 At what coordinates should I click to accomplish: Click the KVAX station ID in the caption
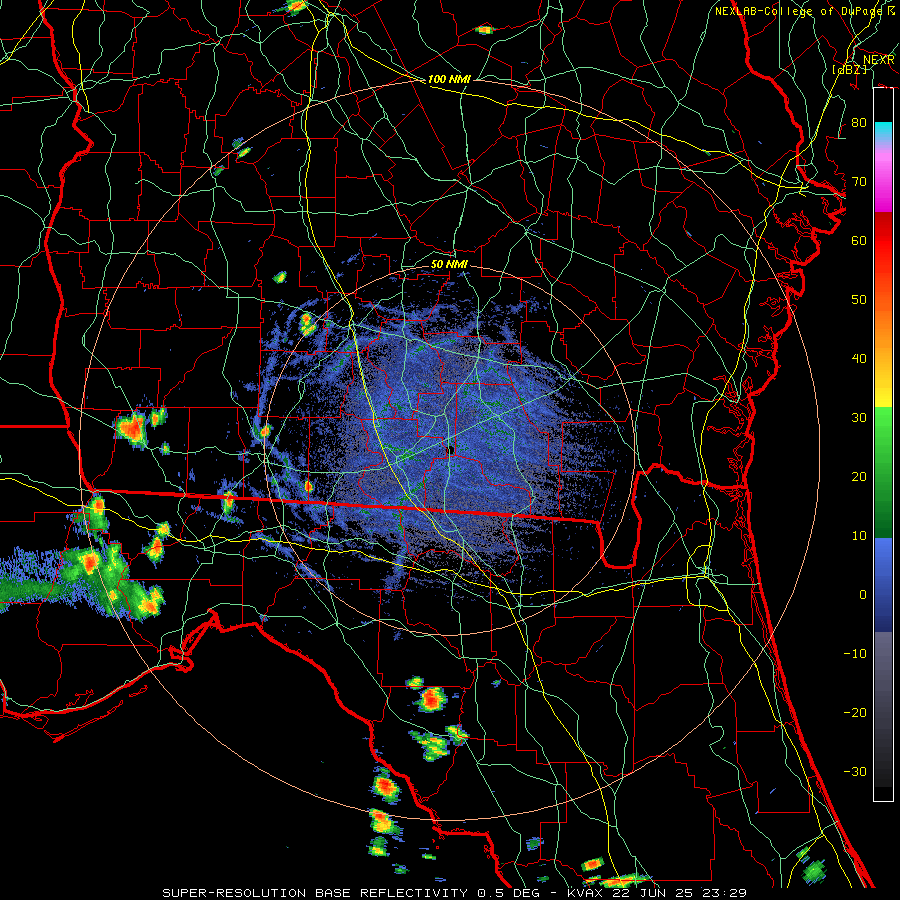586,893
